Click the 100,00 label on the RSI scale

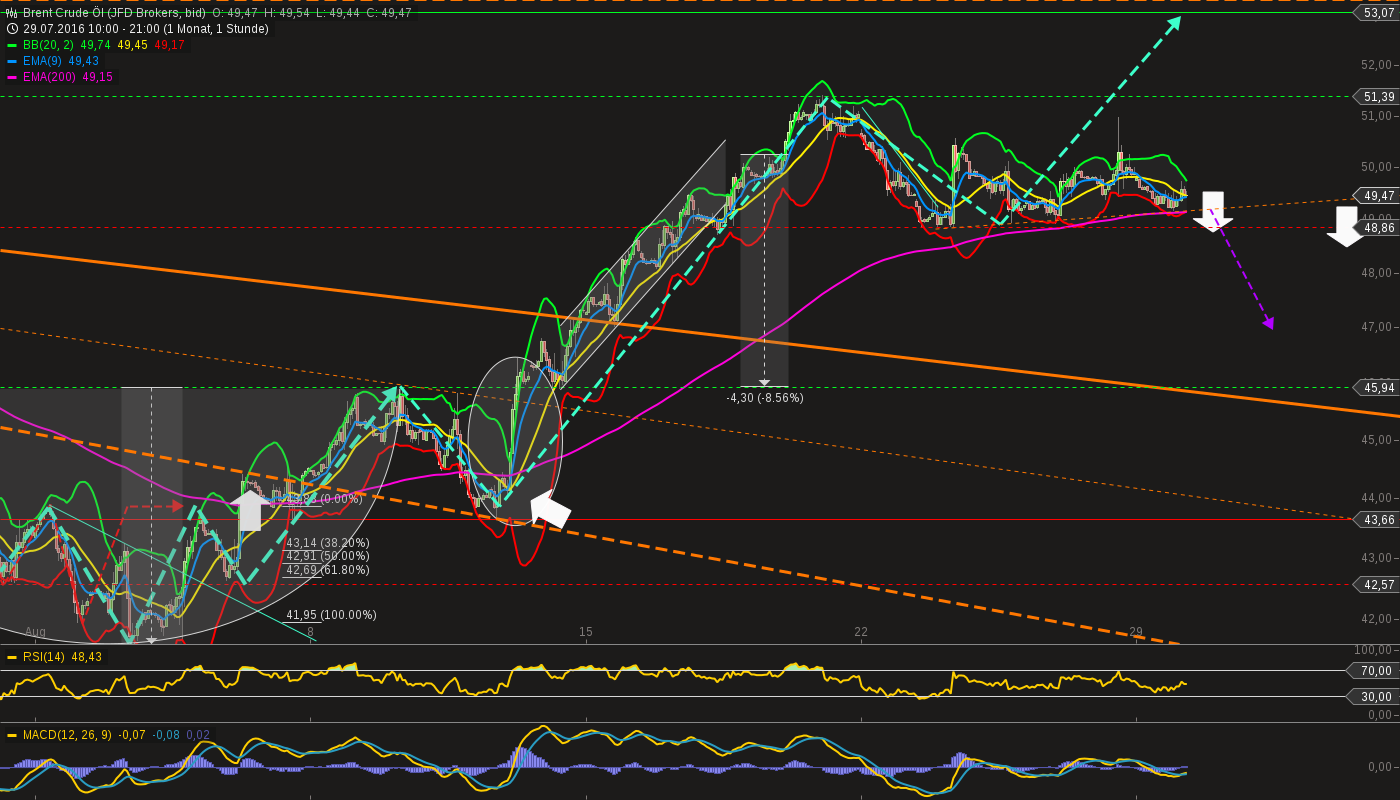1373,651
